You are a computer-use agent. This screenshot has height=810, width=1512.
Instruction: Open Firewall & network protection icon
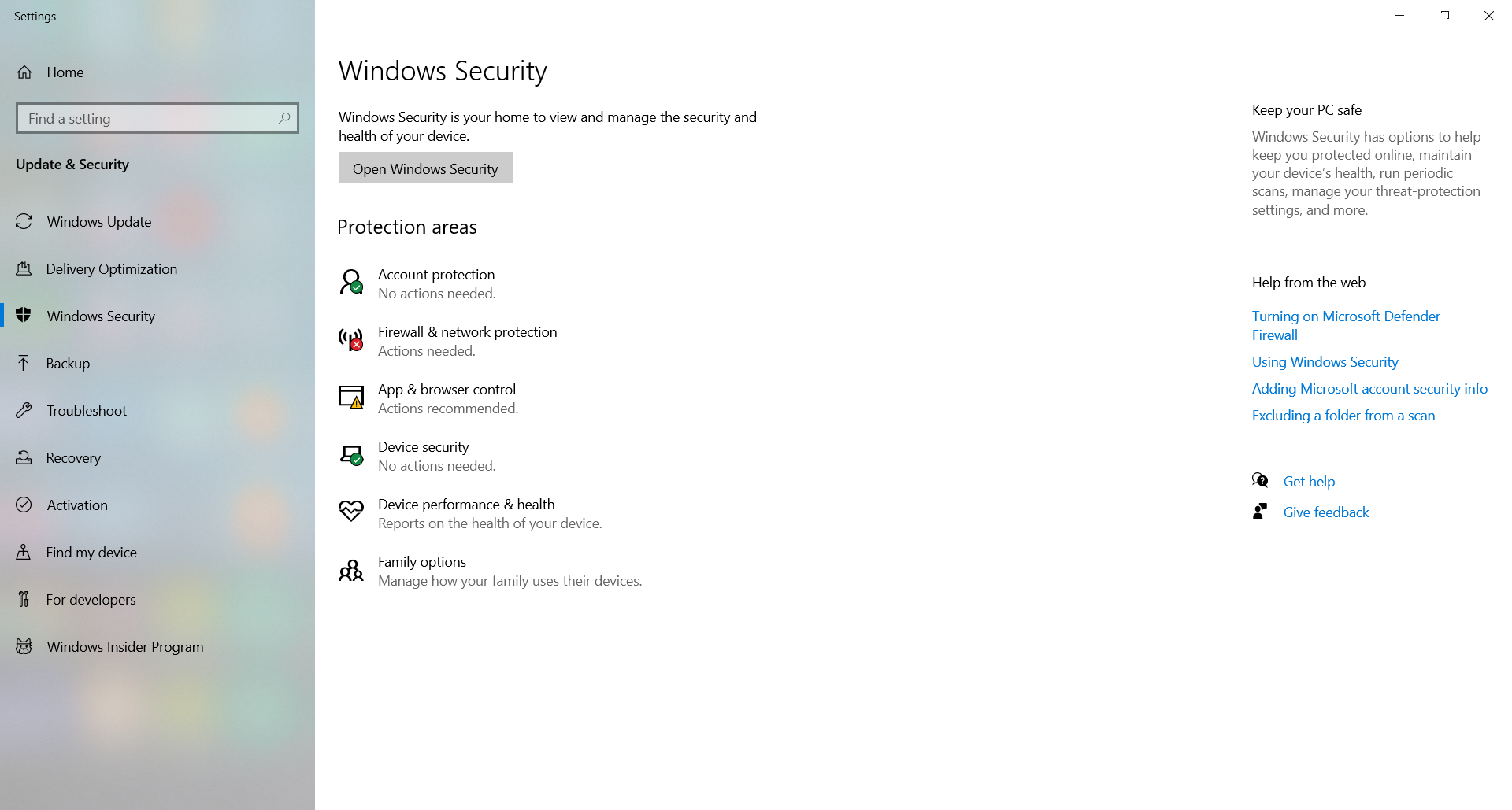[351, 339]
